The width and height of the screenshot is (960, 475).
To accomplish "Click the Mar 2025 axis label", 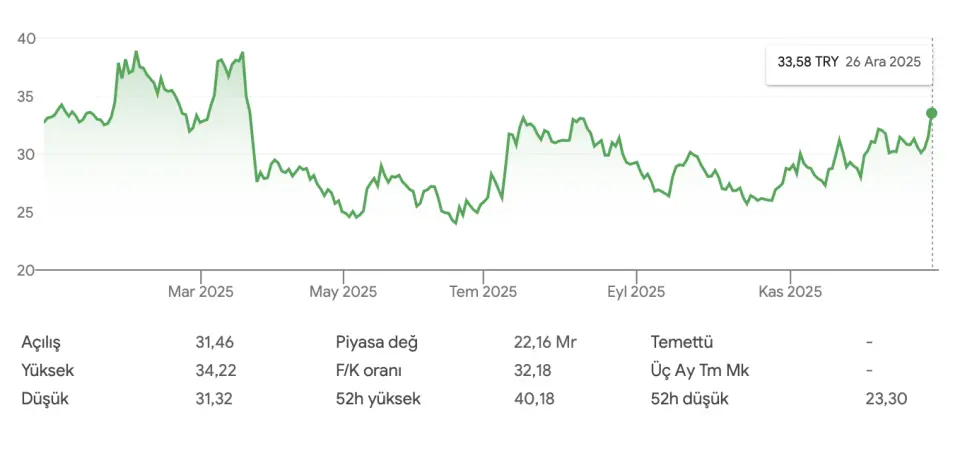I will click(x=200, y=292).
